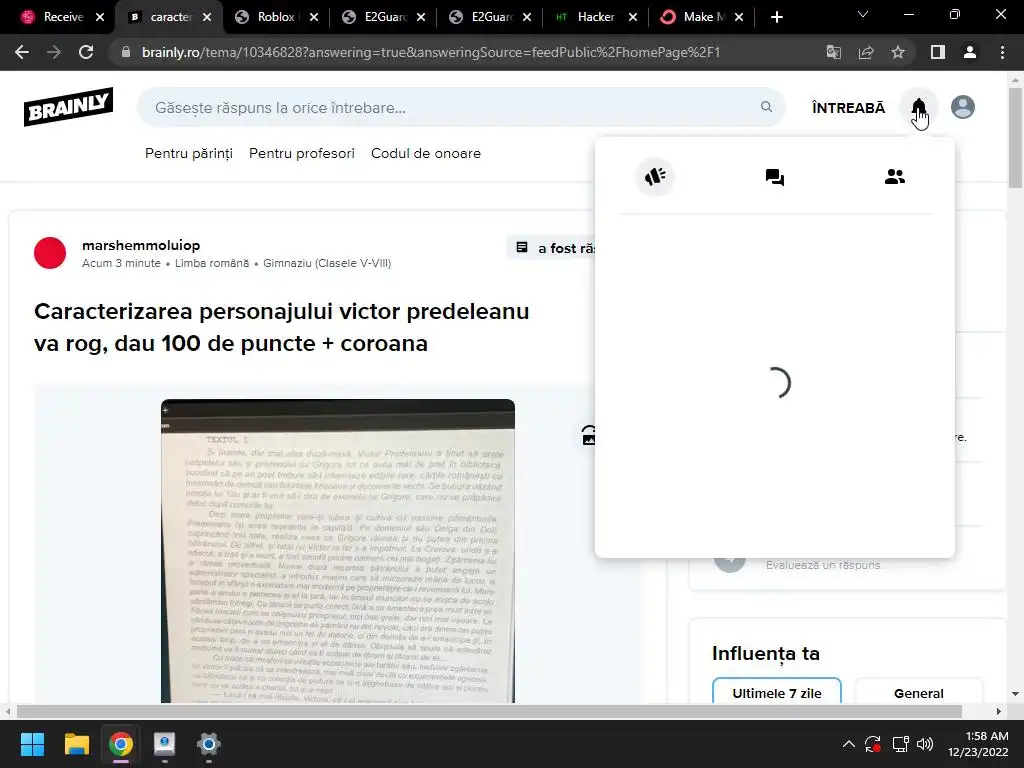Switch to the Roblox tab

pyautogui.click(x=274, y=17)
